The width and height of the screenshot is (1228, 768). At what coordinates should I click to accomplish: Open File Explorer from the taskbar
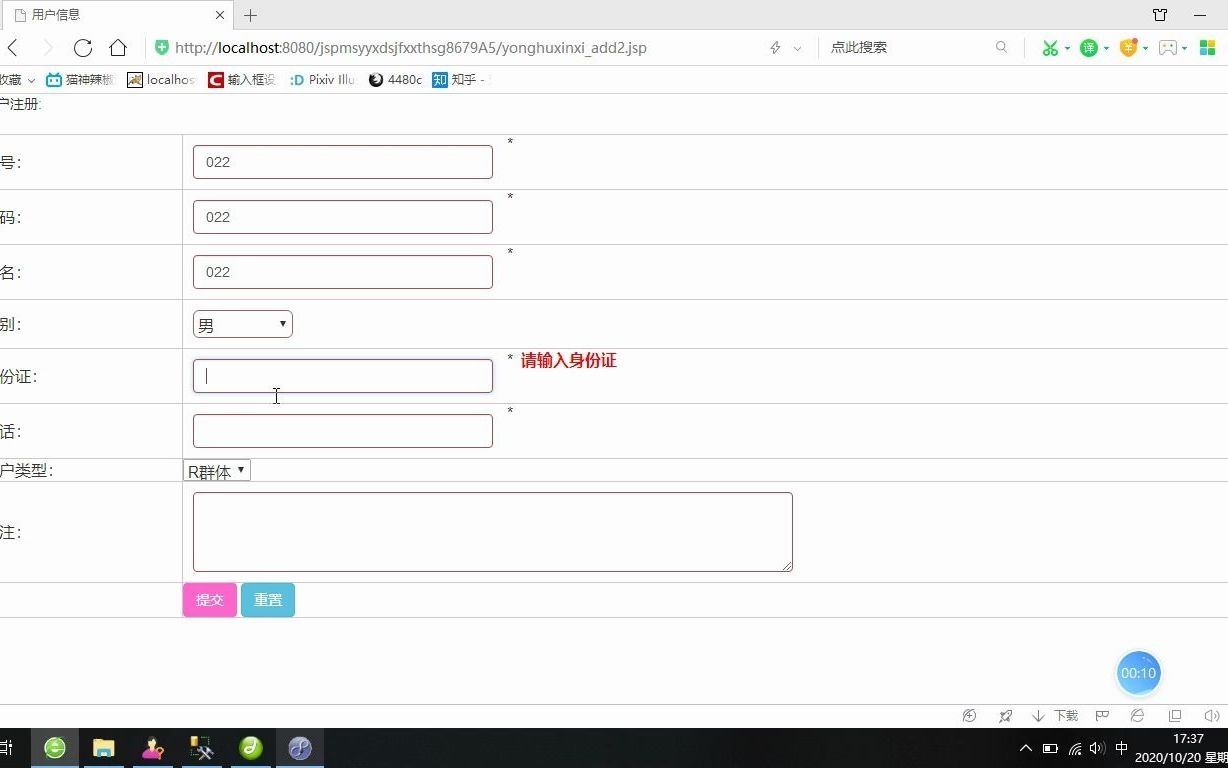(103, 747)
